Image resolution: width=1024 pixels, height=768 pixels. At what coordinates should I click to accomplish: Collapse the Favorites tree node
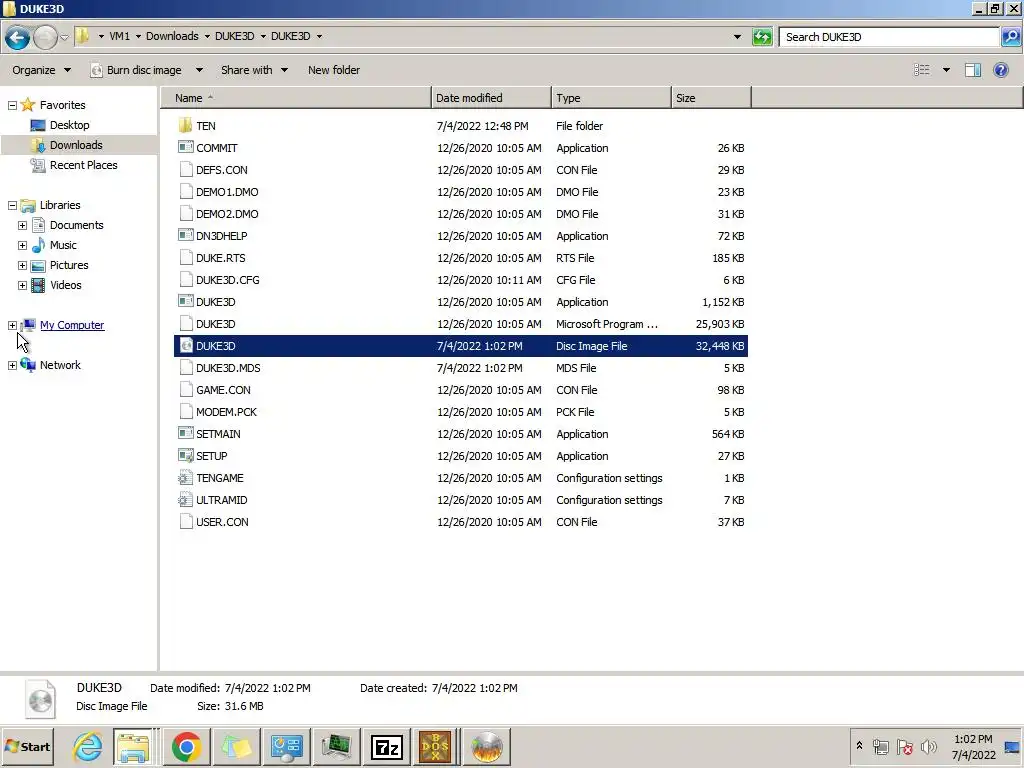(12, 105)
